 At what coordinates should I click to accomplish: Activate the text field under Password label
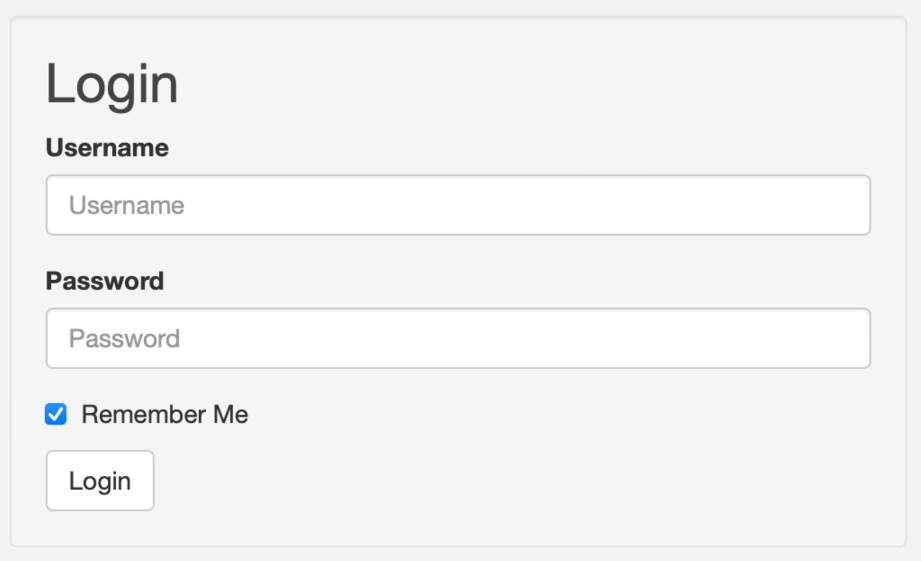coord(458,338)
